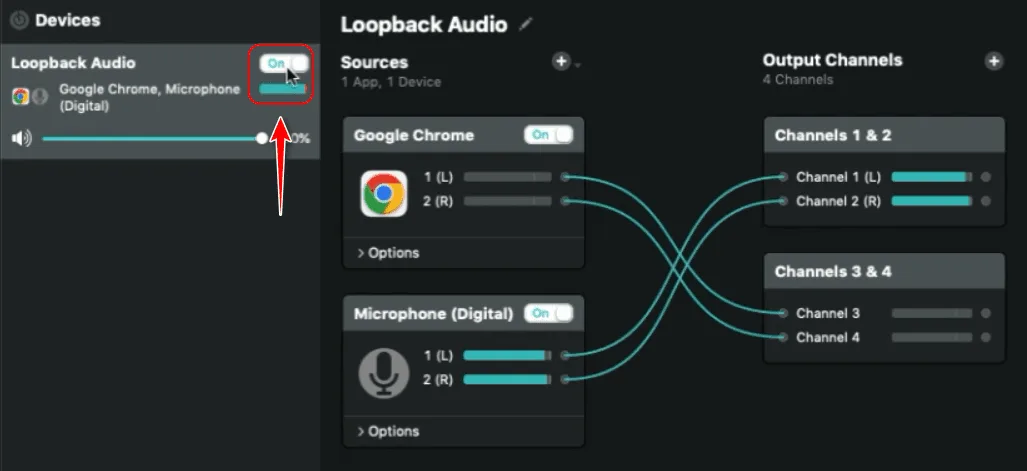Click the "4 Channels" subtitle
This screenshot has width=1027, height=471.
(798, 80)
